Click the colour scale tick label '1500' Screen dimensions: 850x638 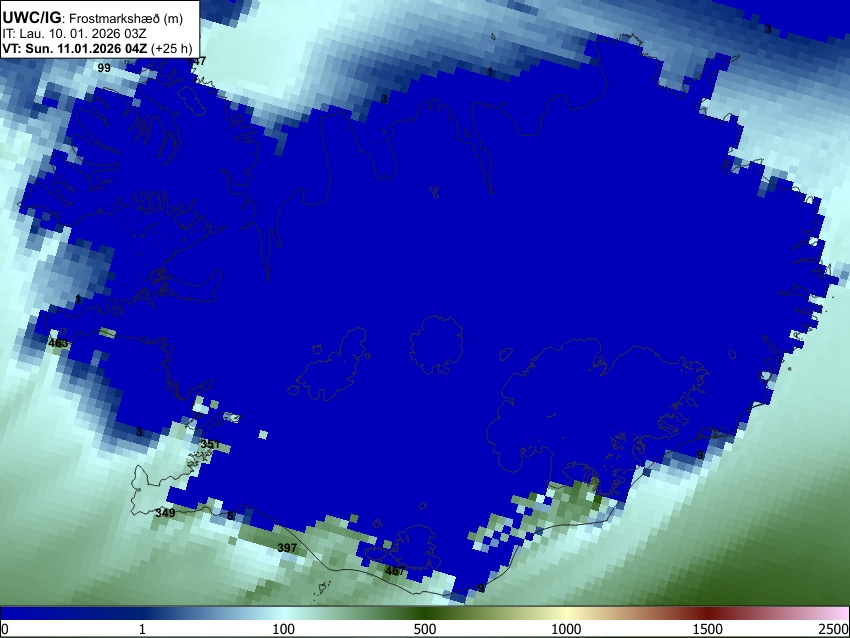pyautogui.click(x=708, y=629)
